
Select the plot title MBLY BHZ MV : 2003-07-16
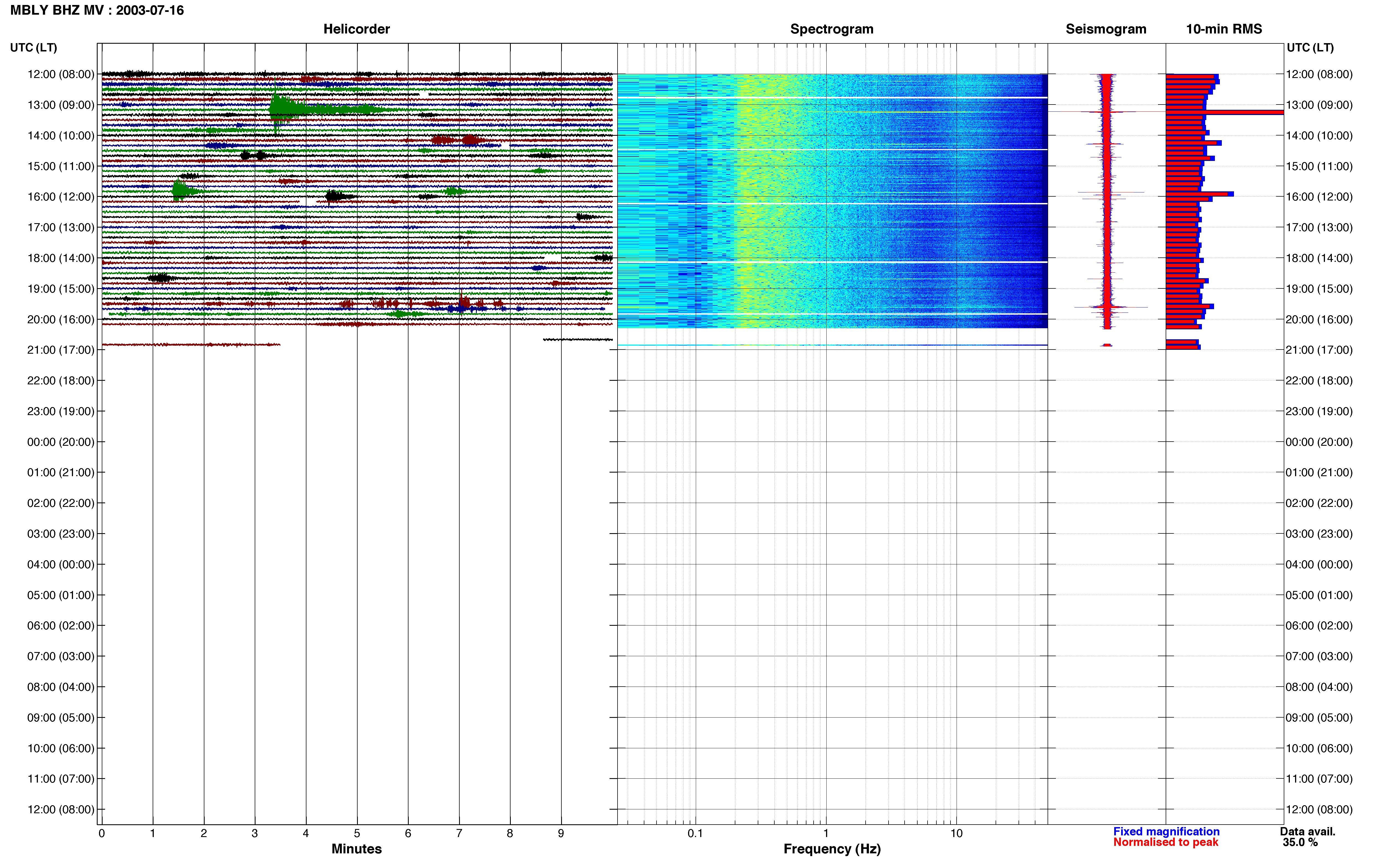point(97,10)
